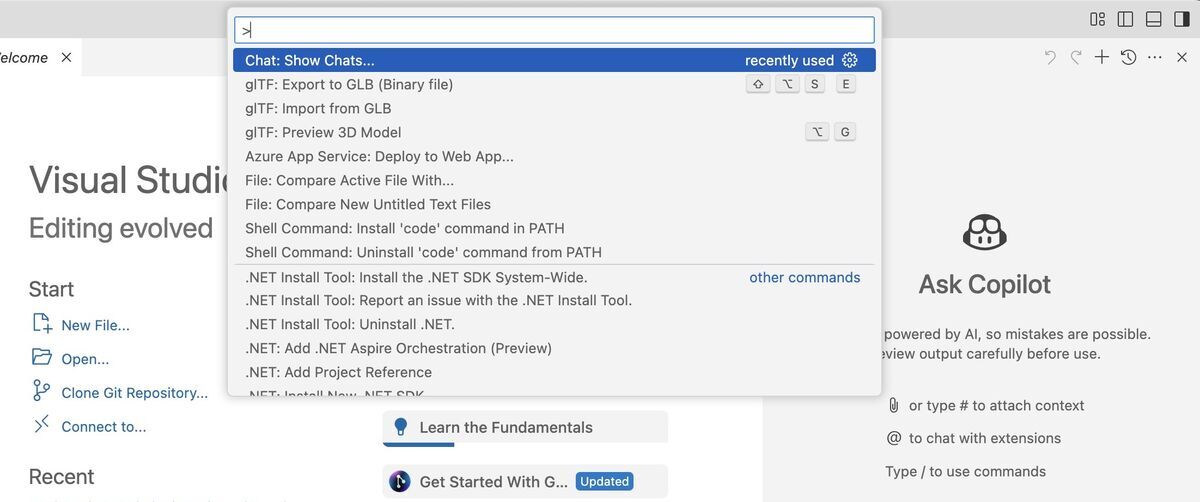
Task: Configure keybinding gear for Chat: Show Chats
Action: (x=850, y=60)
